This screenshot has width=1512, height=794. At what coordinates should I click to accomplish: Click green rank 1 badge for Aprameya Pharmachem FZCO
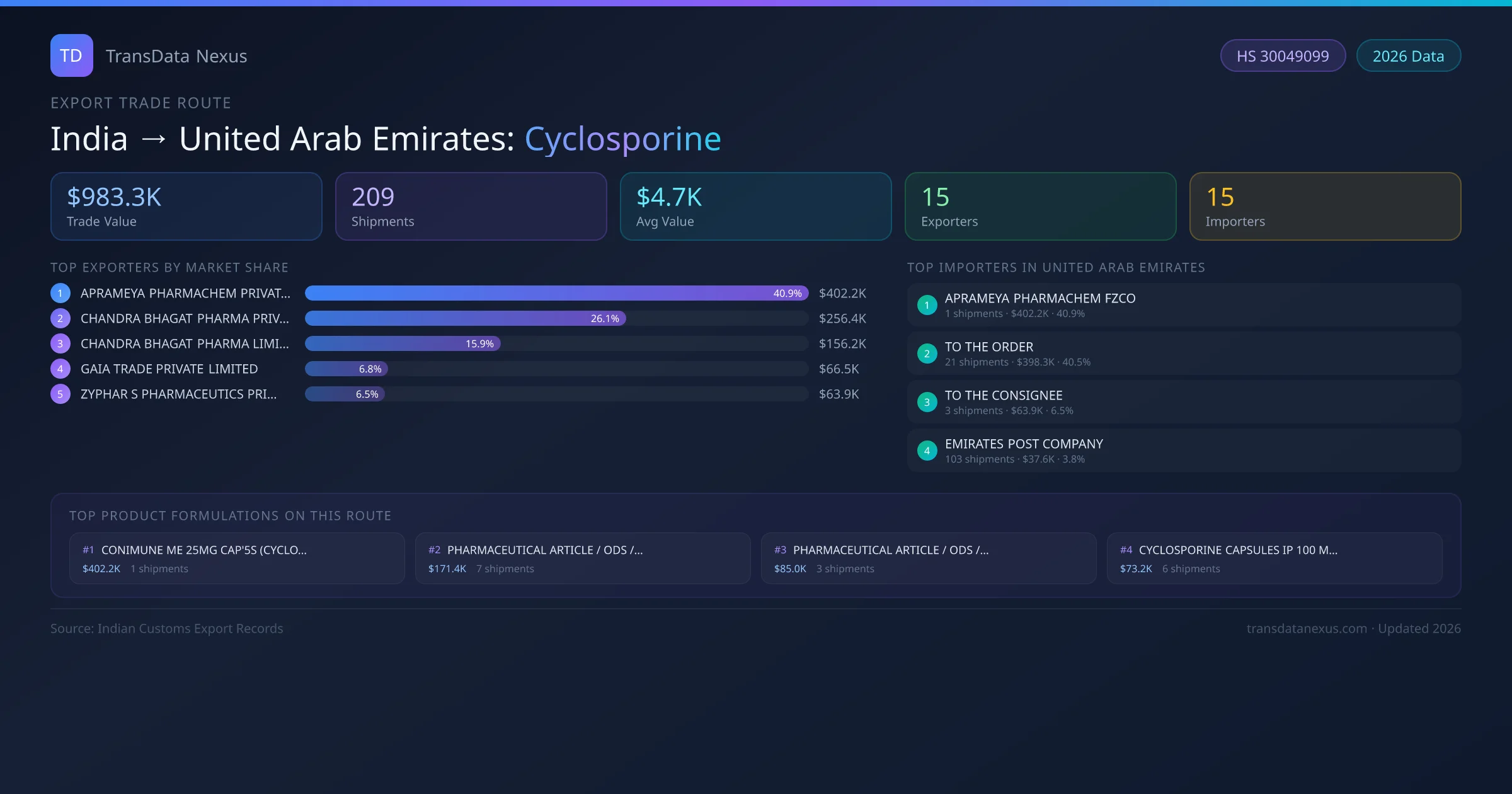pos(927,305)
